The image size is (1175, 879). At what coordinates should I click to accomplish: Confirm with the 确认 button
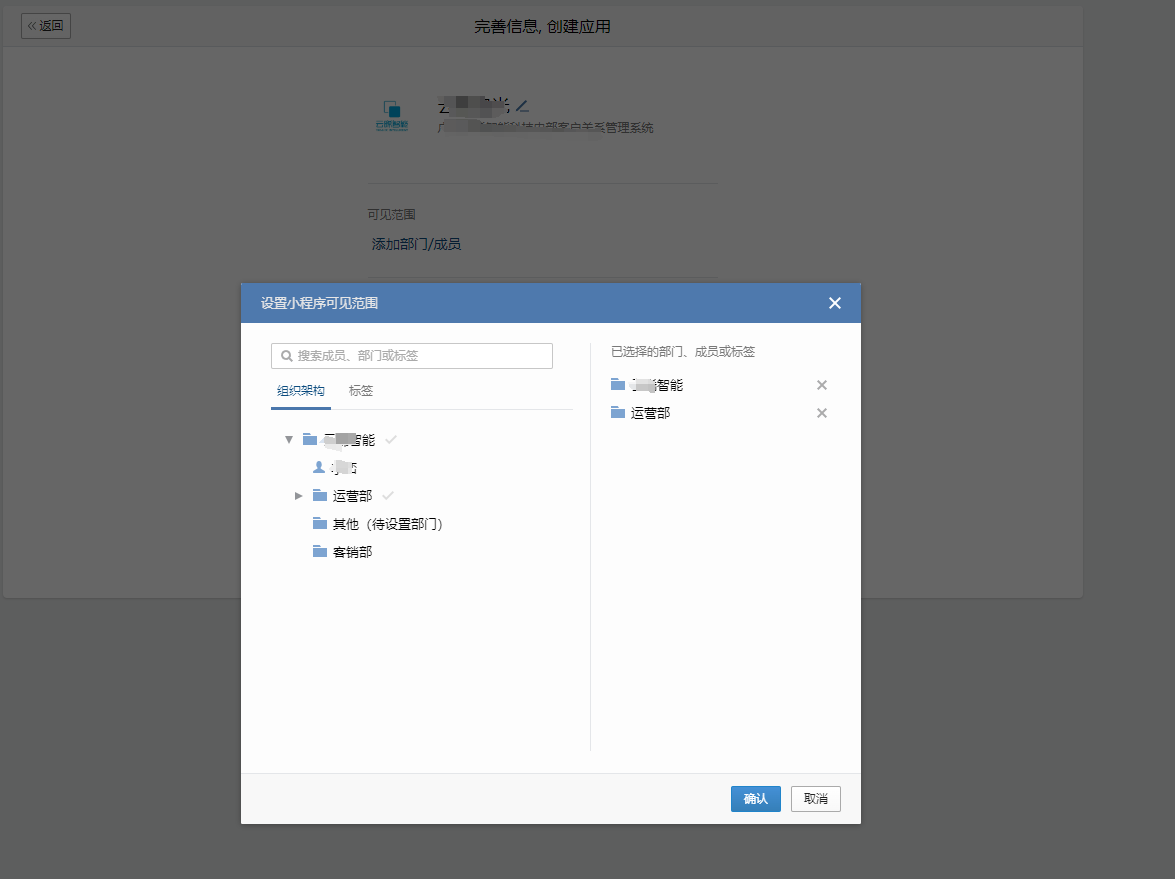(x=755, y=799)
